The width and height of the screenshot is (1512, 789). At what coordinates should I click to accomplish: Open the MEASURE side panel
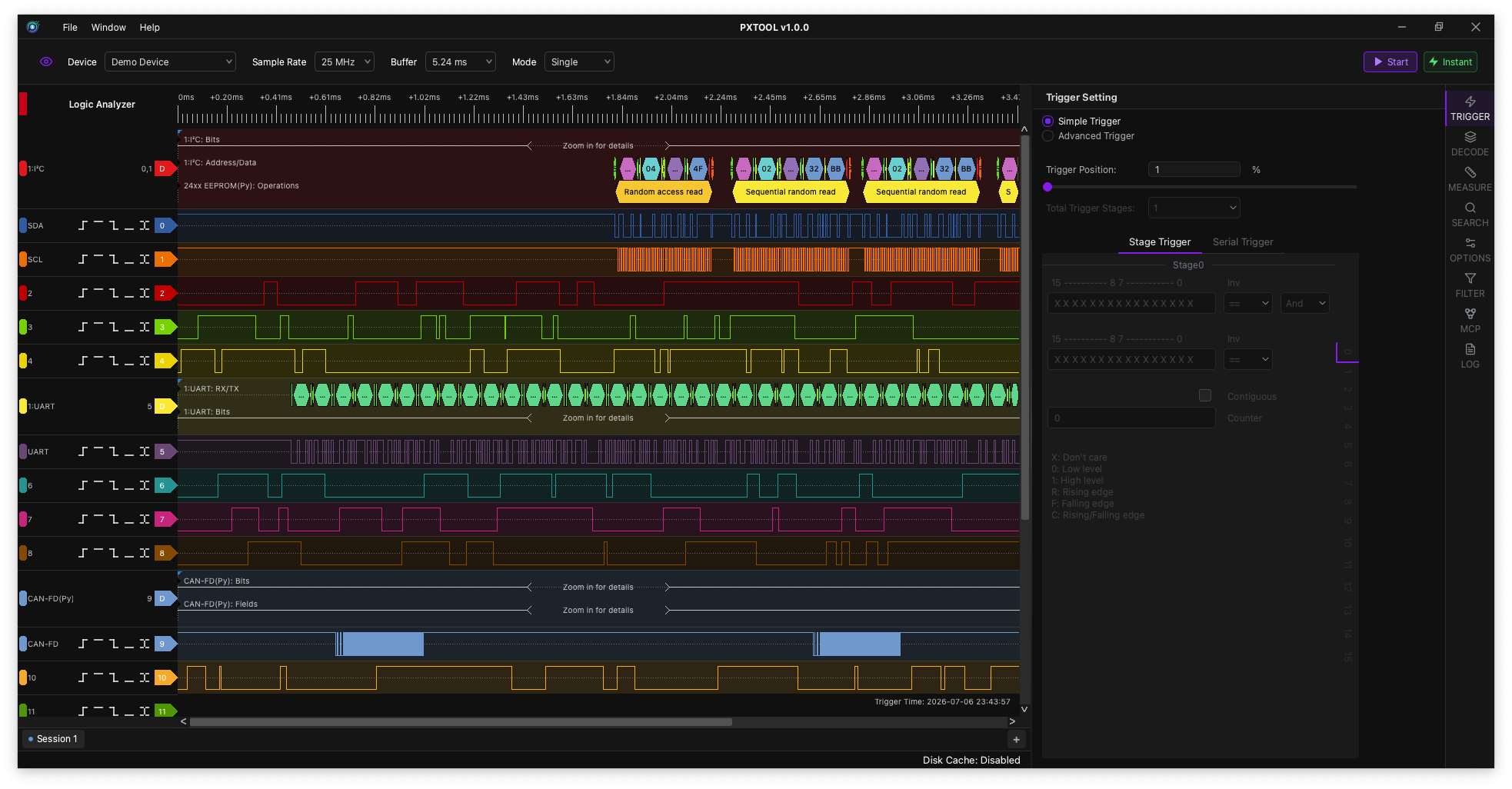click(1470, 179)
